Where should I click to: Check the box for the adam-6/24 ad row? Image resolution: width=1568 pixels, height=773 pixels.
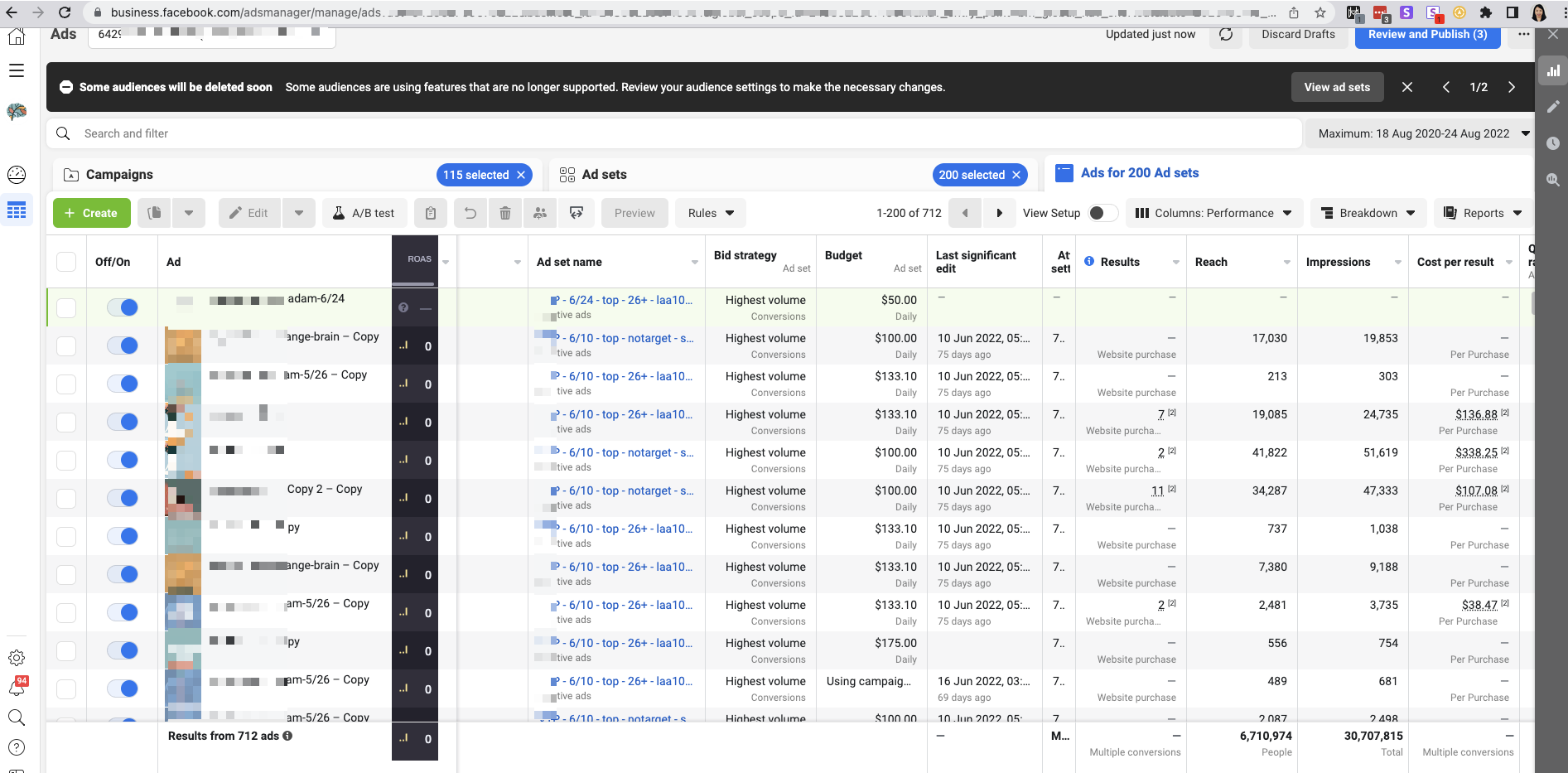pos(66,307)
